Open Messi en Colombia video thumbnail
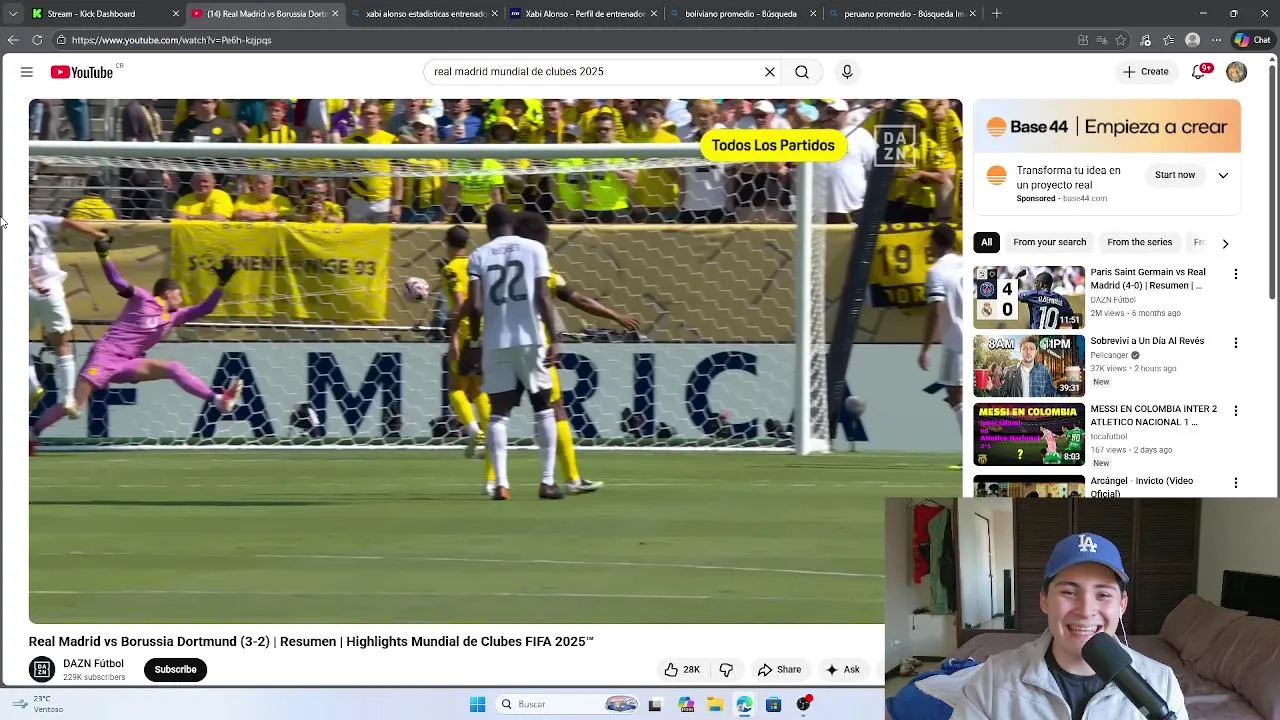Viewport: 1280px width, 720px height. 1028,435
